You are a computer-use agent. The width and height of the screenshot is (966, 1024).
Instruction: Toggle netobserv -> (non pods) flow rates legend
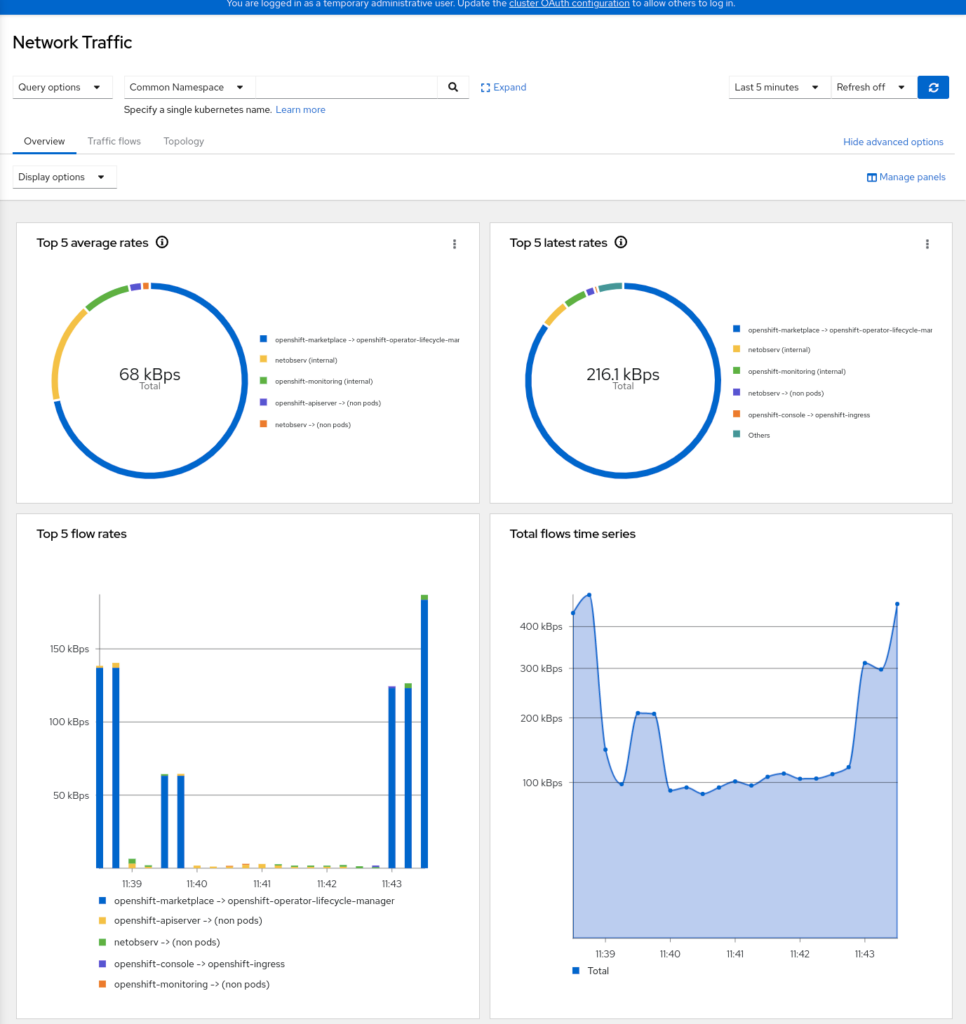click(101, 942)
